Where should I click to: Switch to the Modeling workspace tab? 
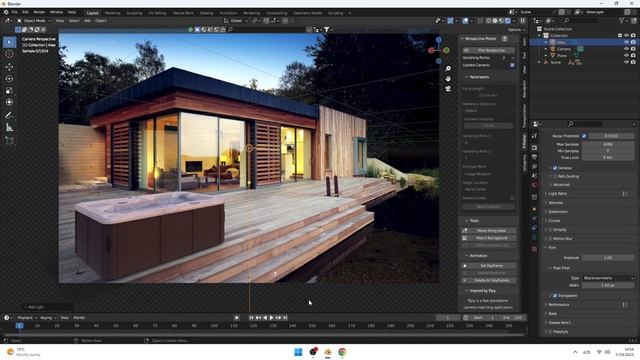tap(113, 13)
